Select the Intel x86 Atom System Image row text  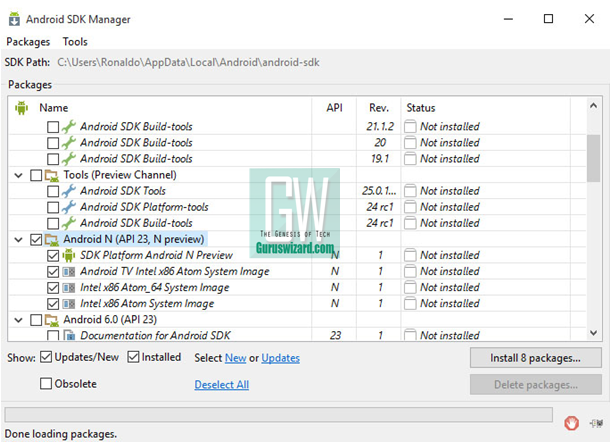coord(147,304)
